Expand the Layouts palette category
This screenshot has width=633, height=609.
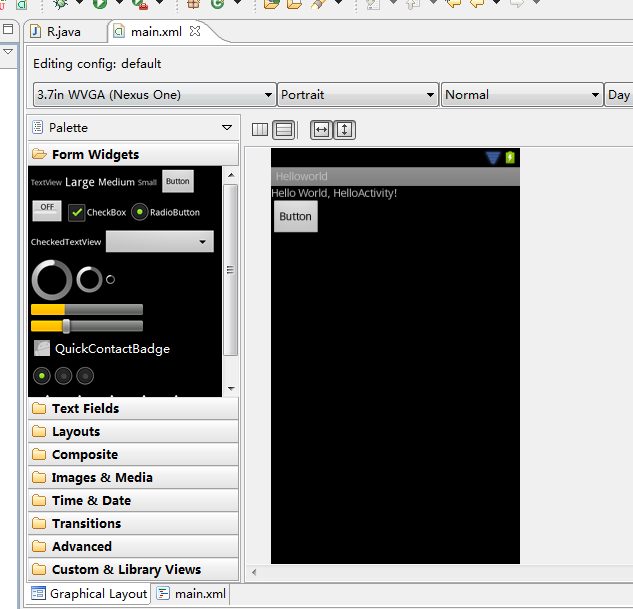click(133, 431)
